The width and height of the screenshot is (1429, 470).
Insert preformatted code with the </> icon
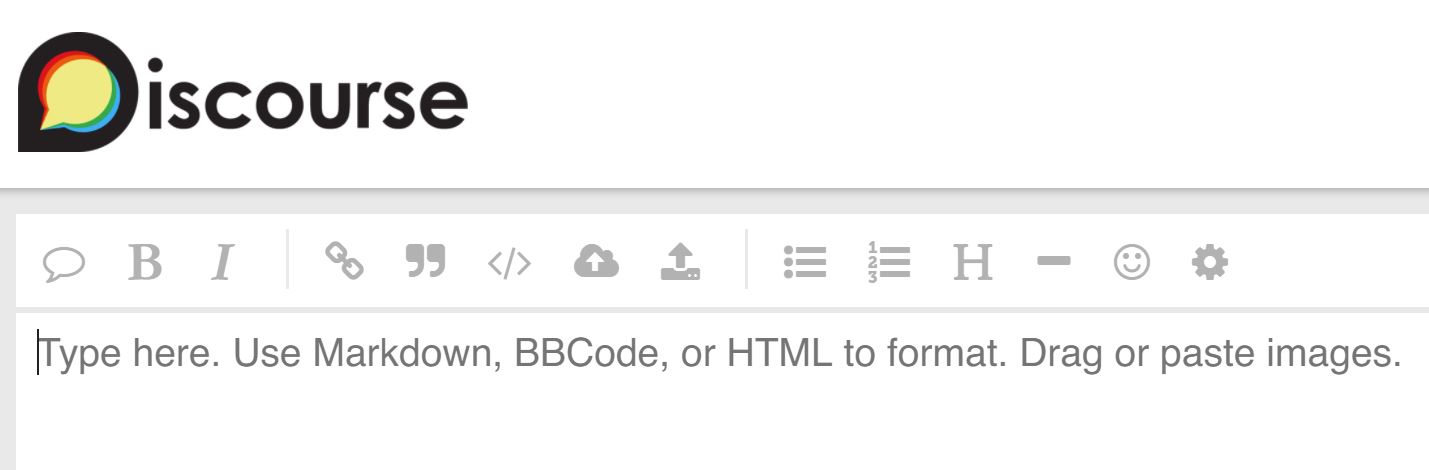tap(509, 264)
